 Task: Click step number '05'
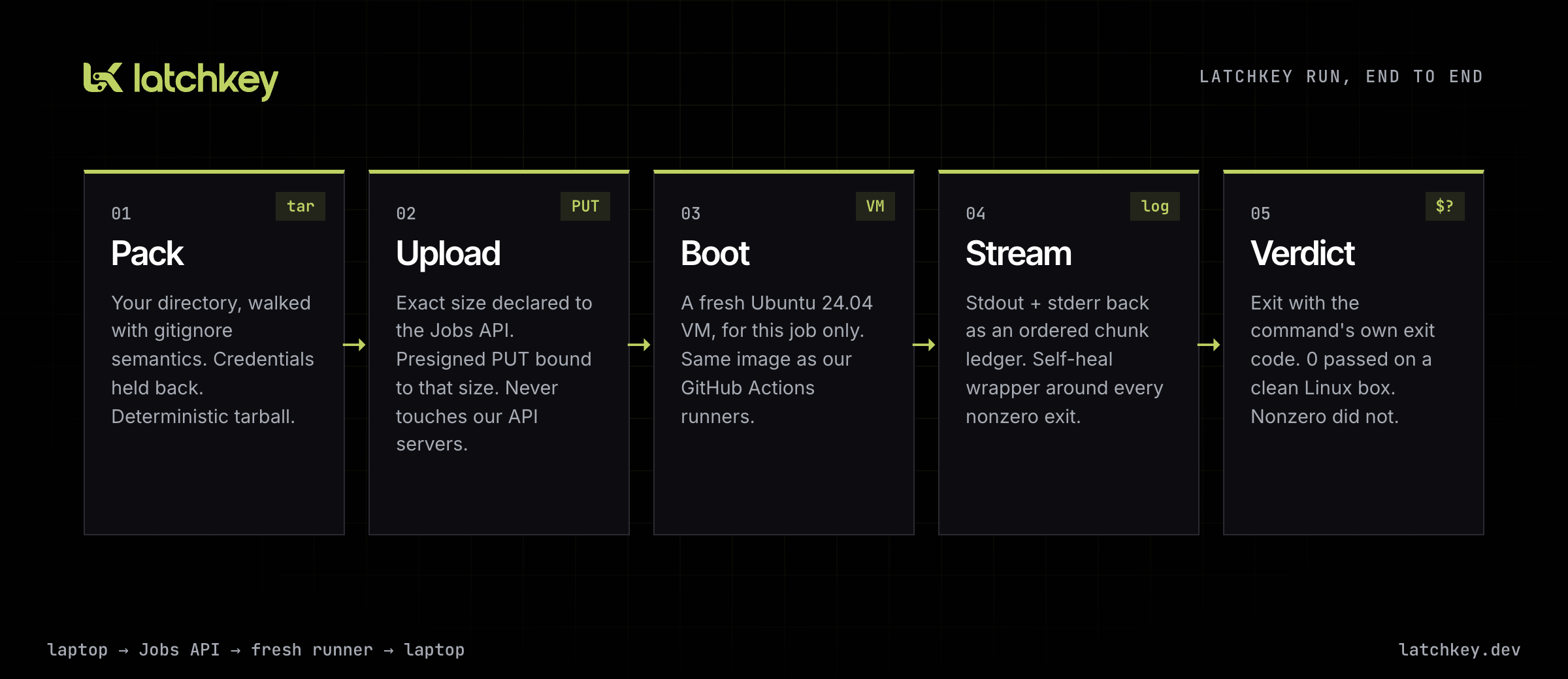1260,213
